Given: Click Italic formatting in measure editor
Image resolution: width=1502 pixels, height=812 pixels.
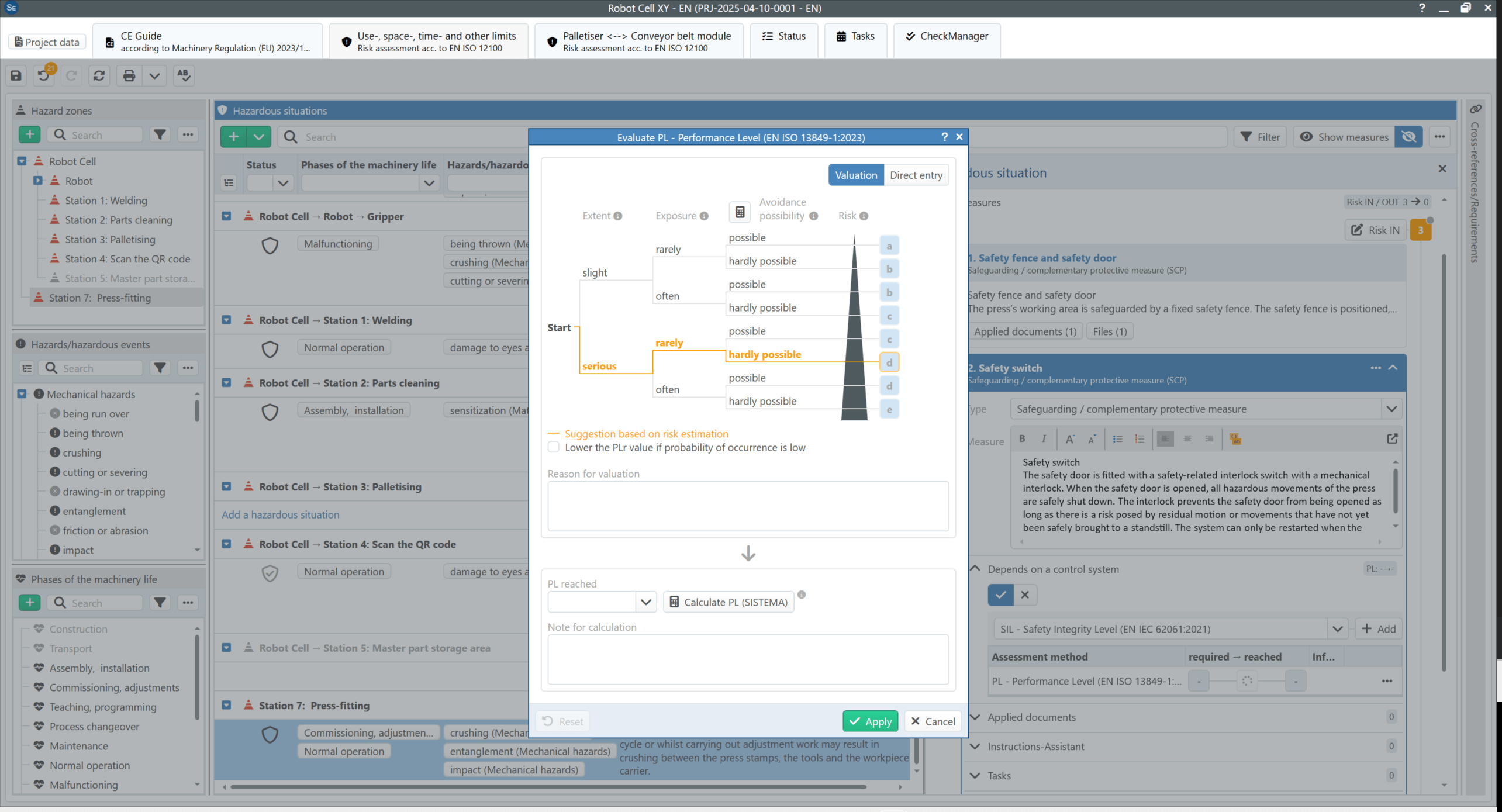Looking at the screenshot, I should click(1044, 438).
